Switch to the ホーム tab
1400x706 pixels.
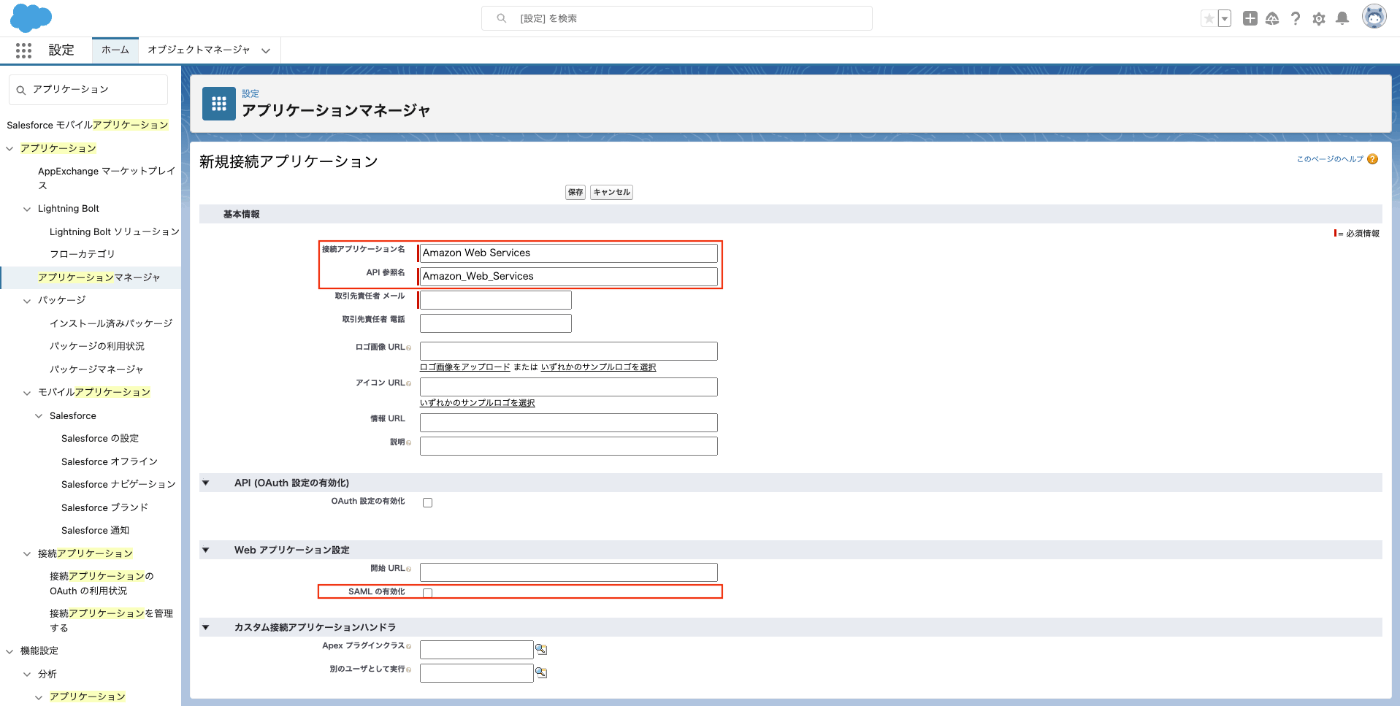click(115, 49)
